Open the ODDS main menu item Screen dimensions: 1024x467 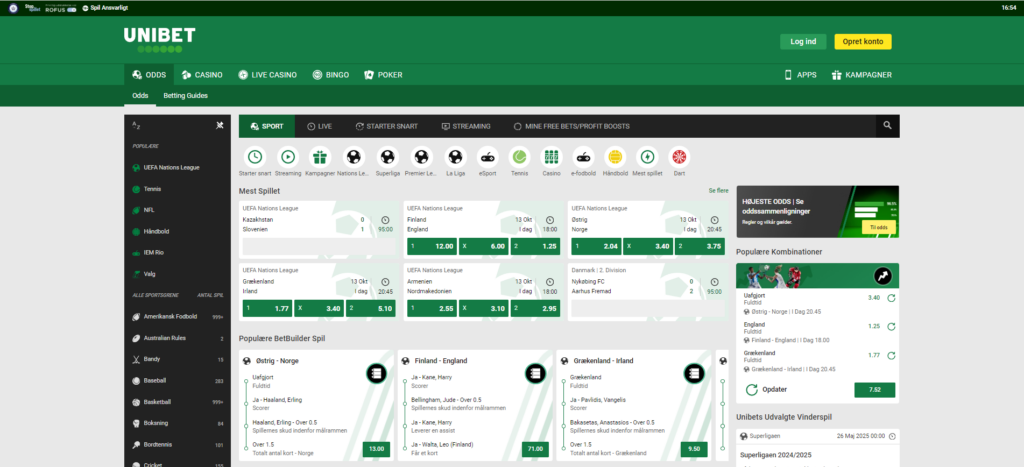(x=149, y=75)
